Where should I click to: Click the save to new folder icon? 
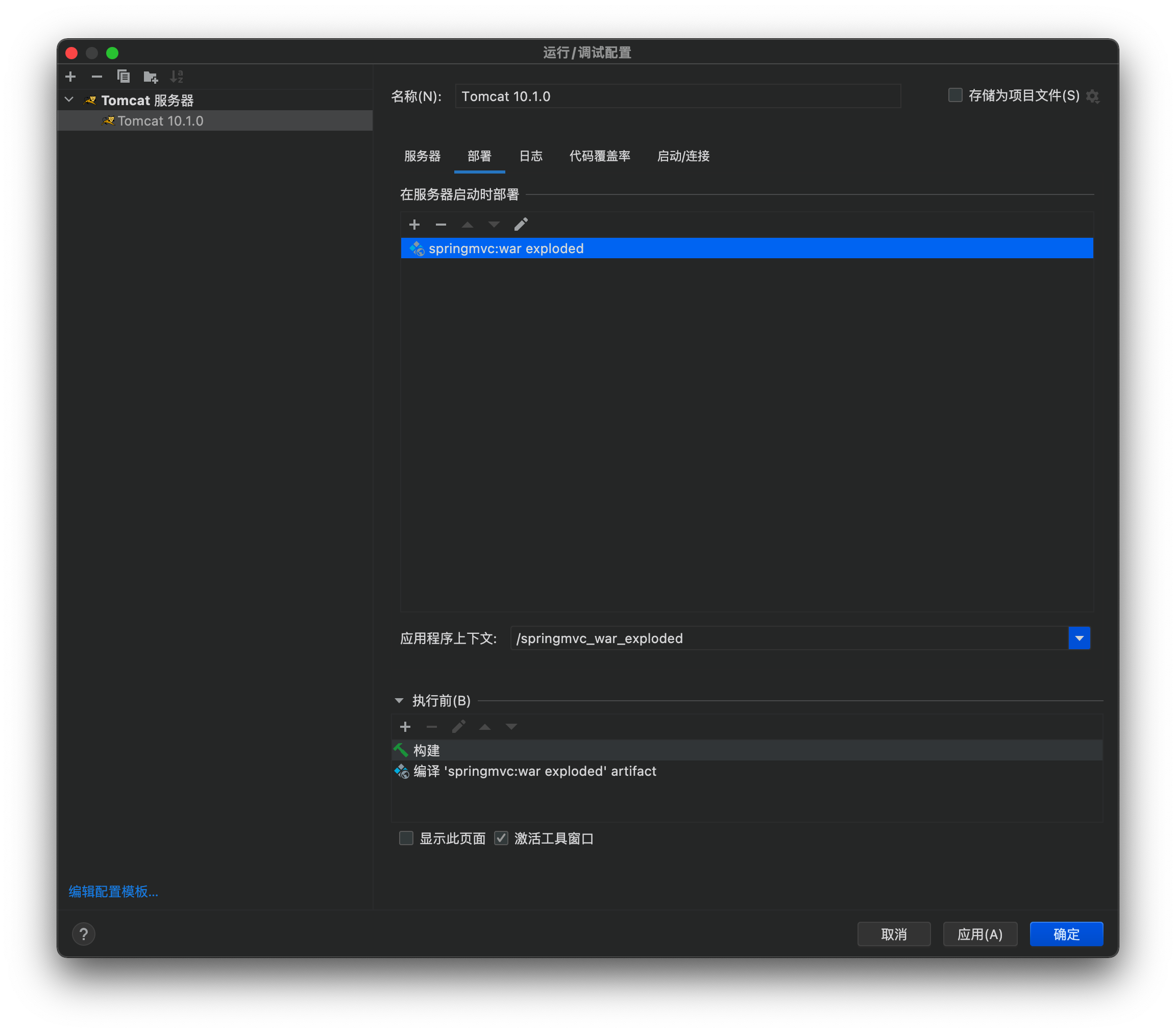point(150,77)
